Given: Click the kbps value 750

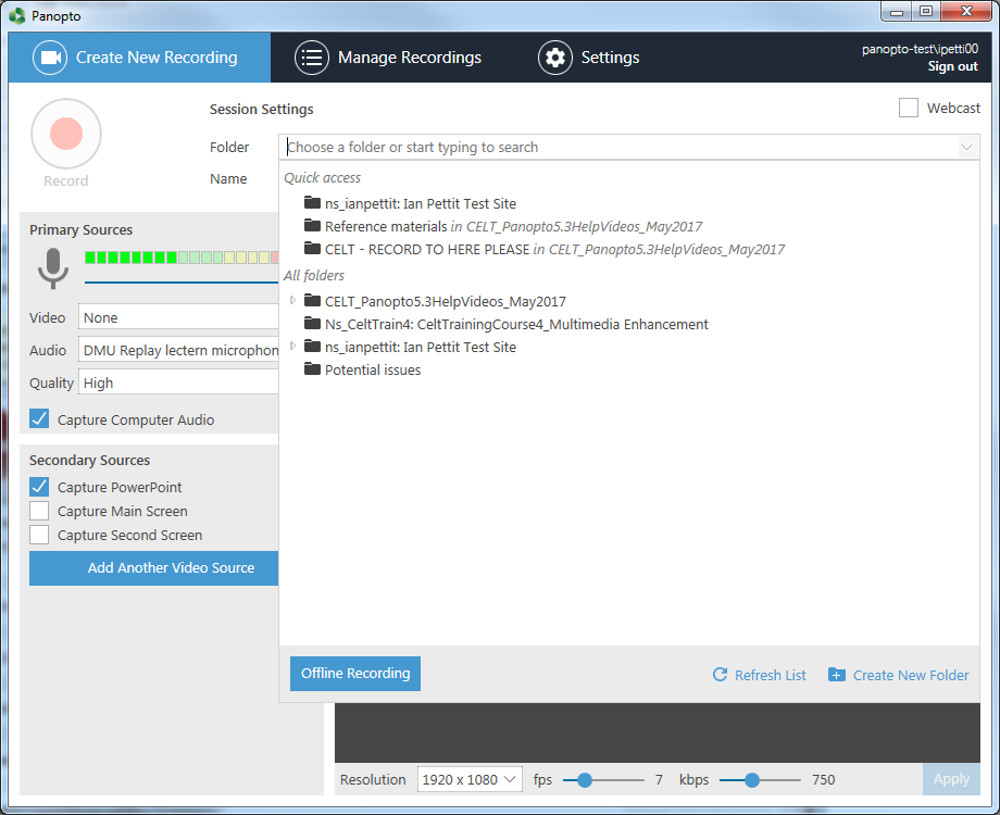Looking at the screenshot, I should pyautogui.click(x=823, y=779).
